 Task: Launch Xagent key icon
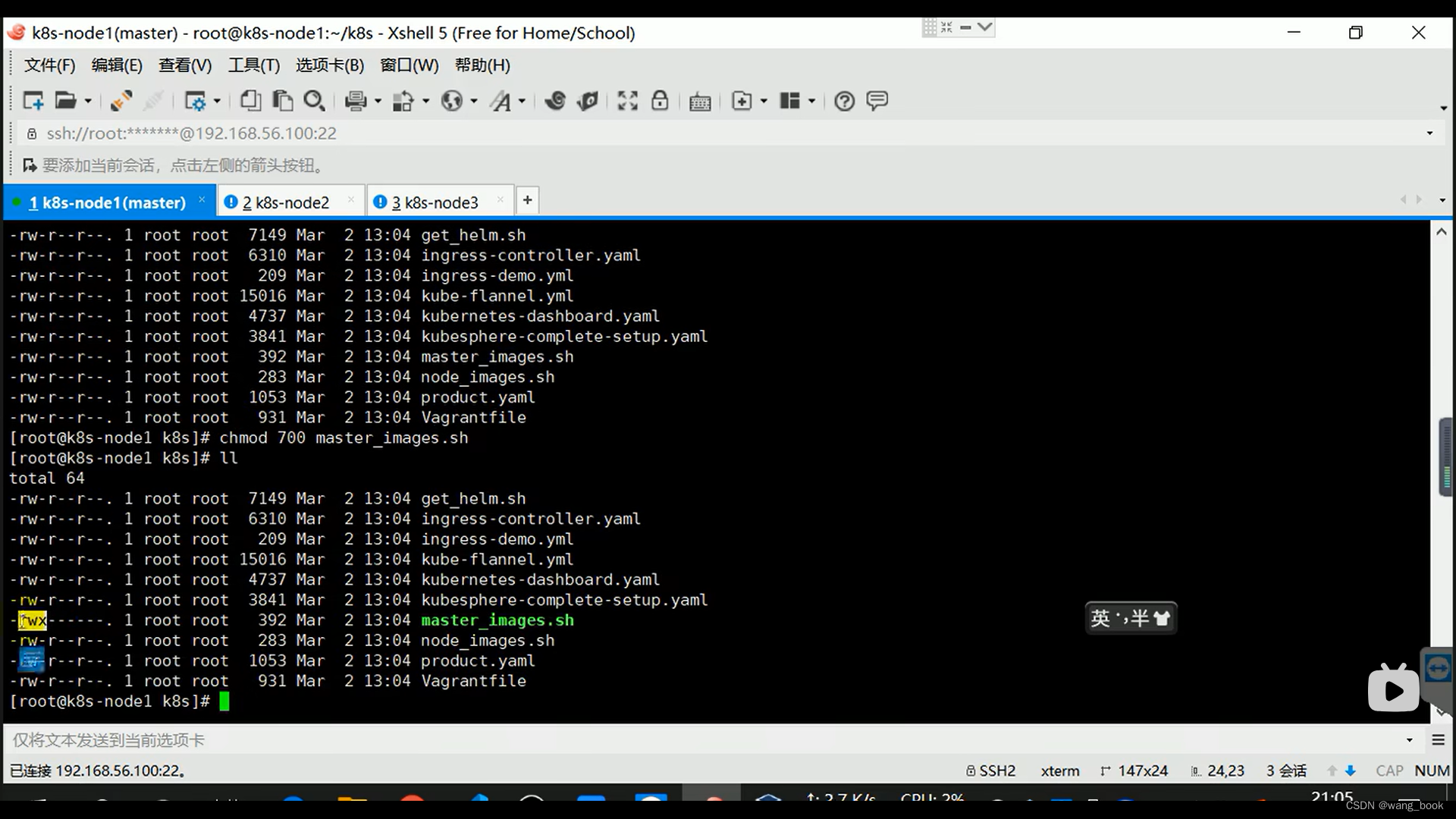[588, 101]
